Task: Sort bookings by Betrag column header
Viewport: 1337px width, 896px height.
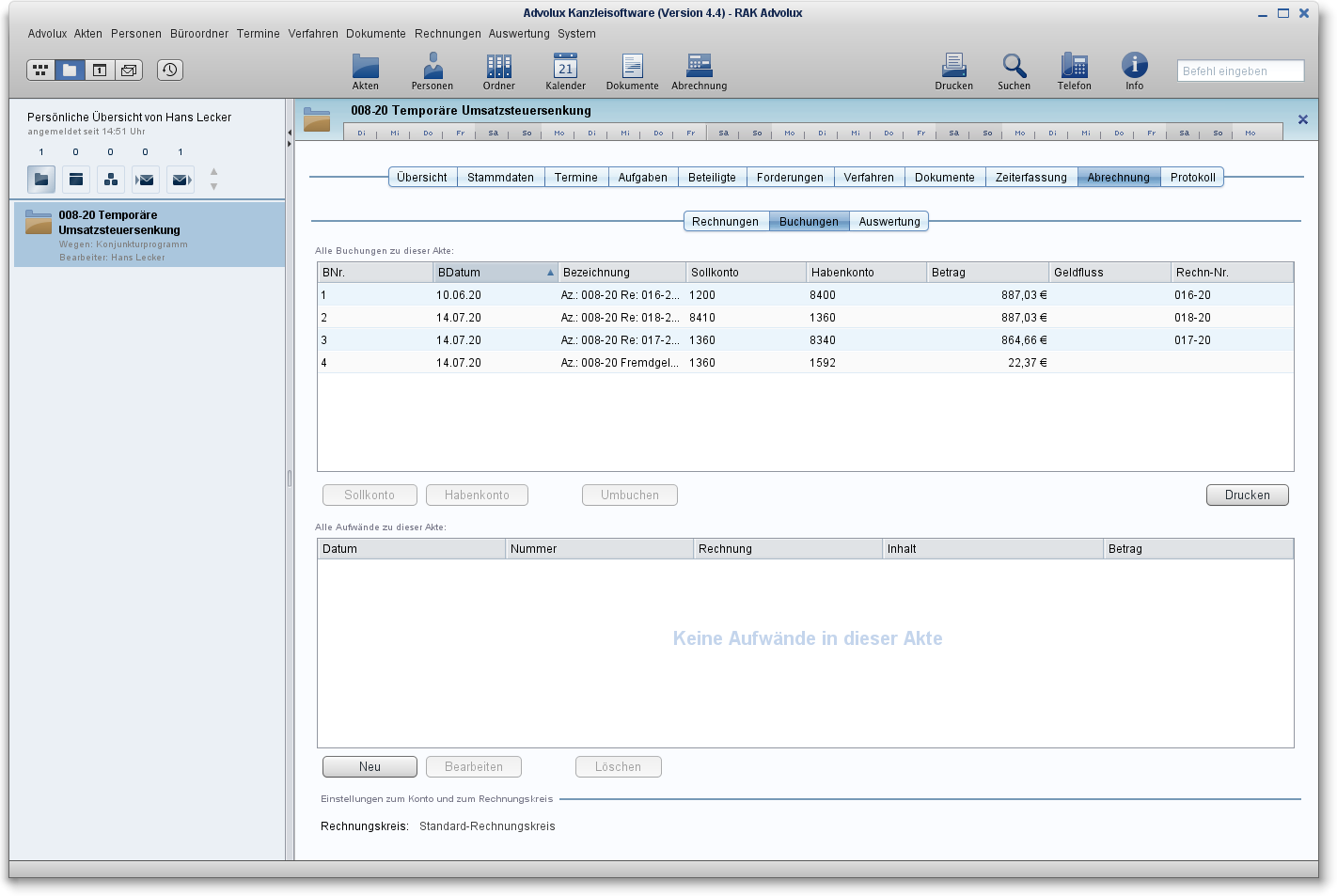Action: coord(987,273)
